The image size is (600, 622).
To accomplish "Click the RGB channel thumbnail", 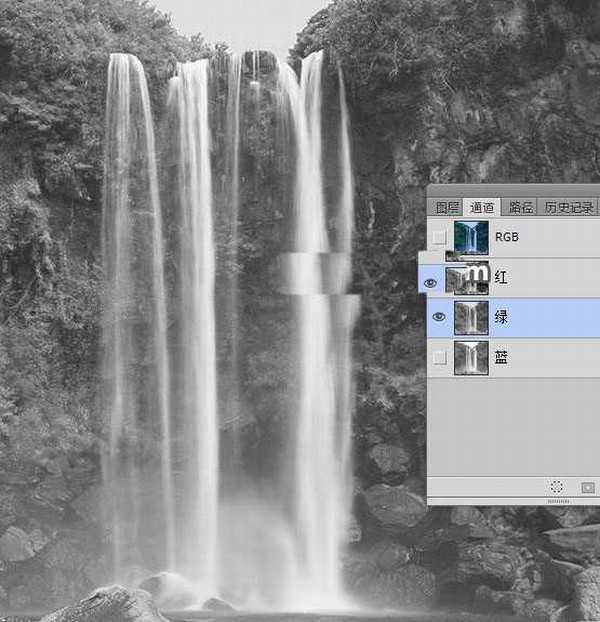I will 470,238.
